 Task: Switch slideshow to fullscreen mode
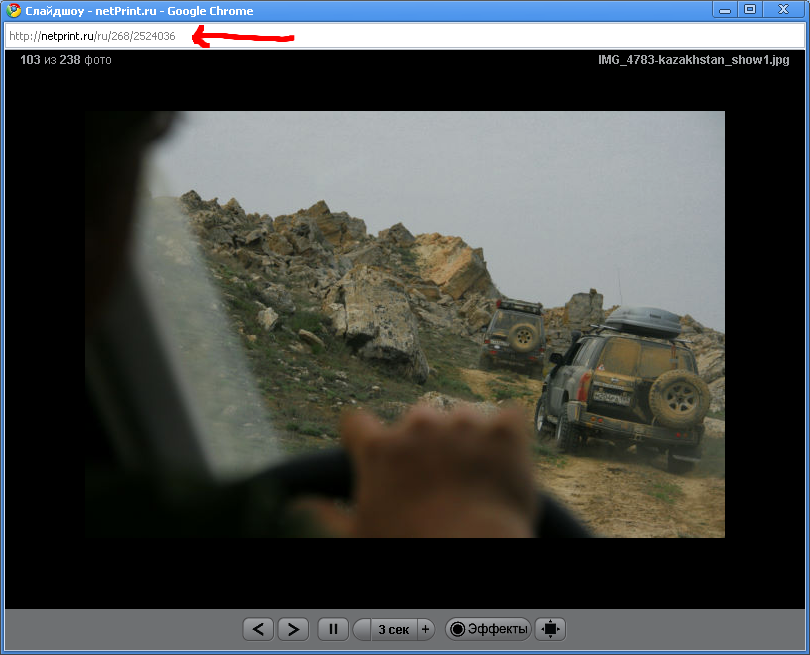point(550,629)
